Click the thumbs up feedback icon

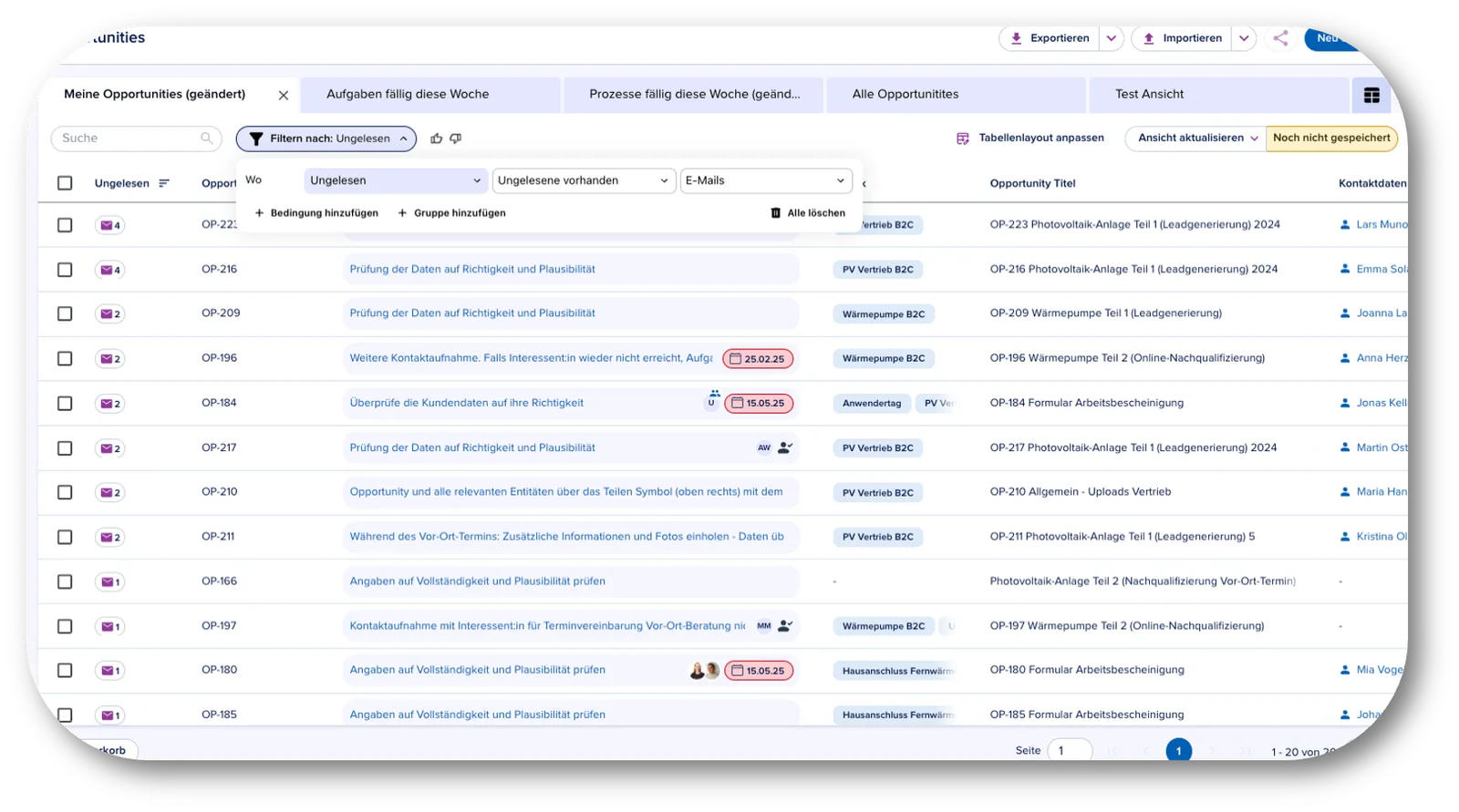click(436, 139)
